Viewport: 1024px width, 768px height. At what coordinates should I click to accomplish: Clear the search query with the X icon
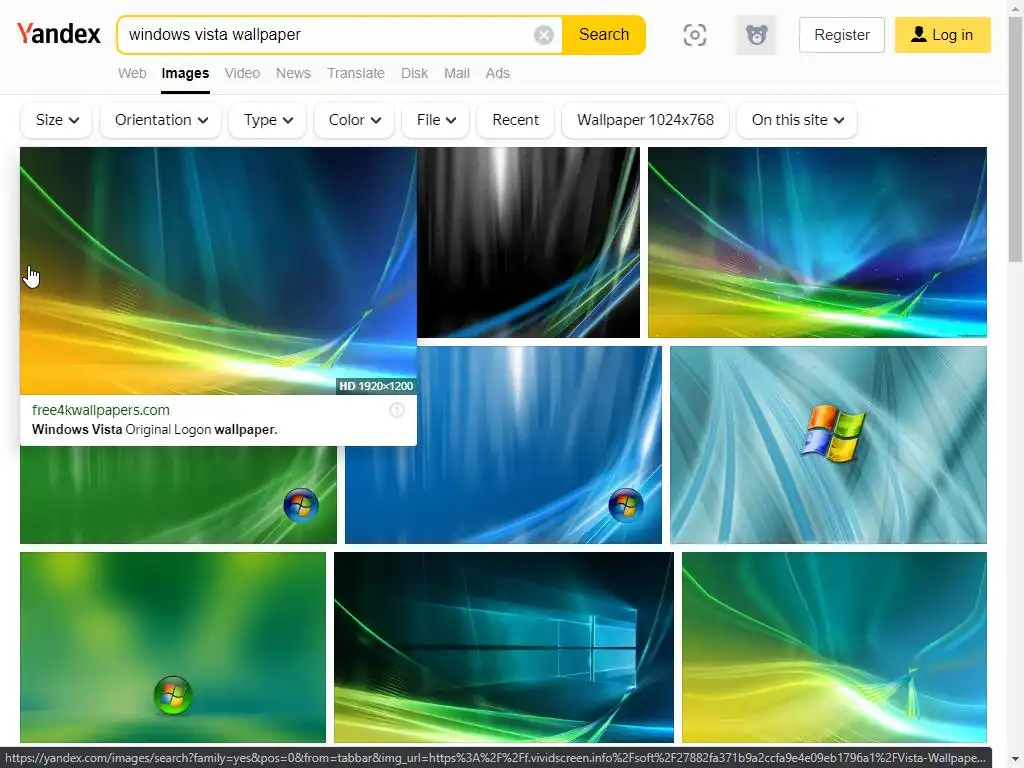(543, 35)
